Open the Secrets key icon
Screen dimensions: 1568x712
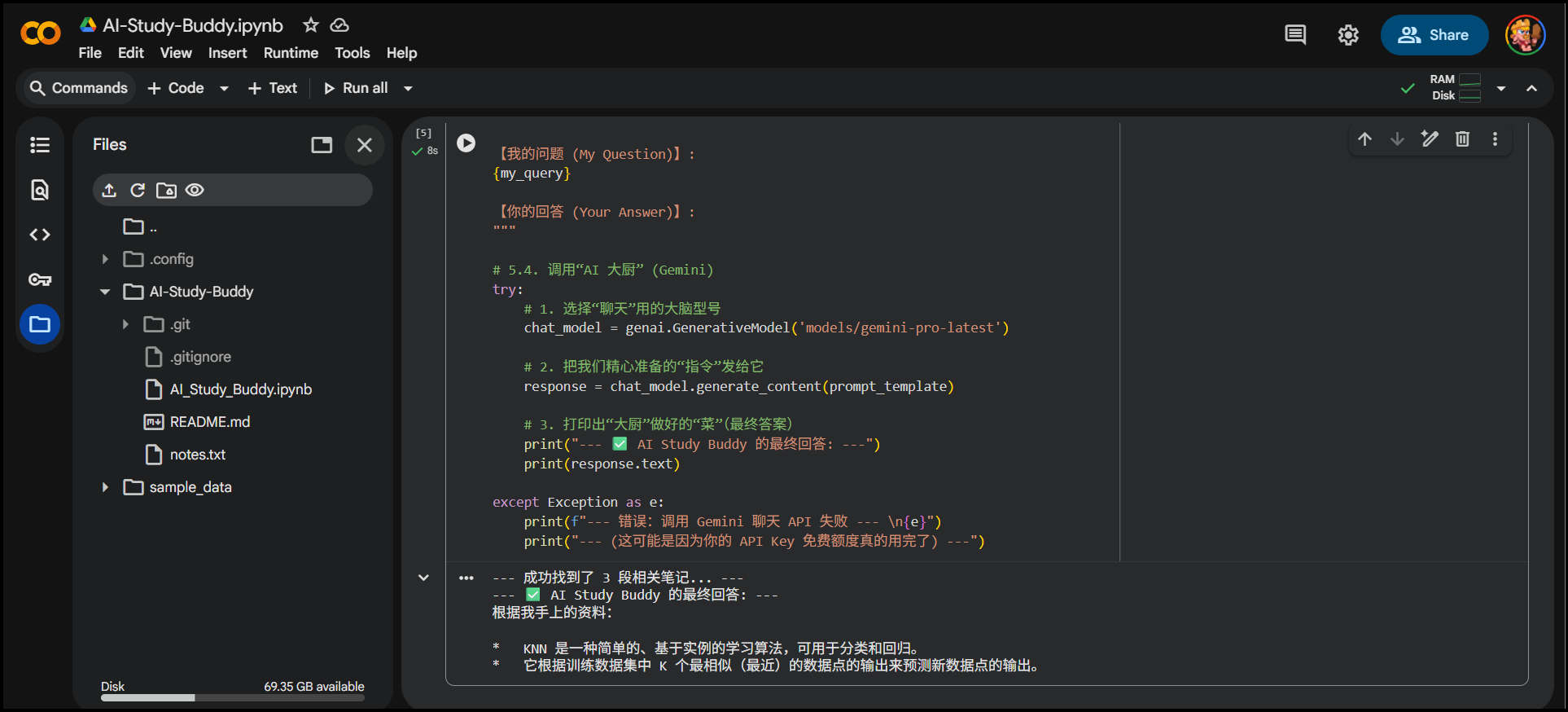(x=40, y=279)
